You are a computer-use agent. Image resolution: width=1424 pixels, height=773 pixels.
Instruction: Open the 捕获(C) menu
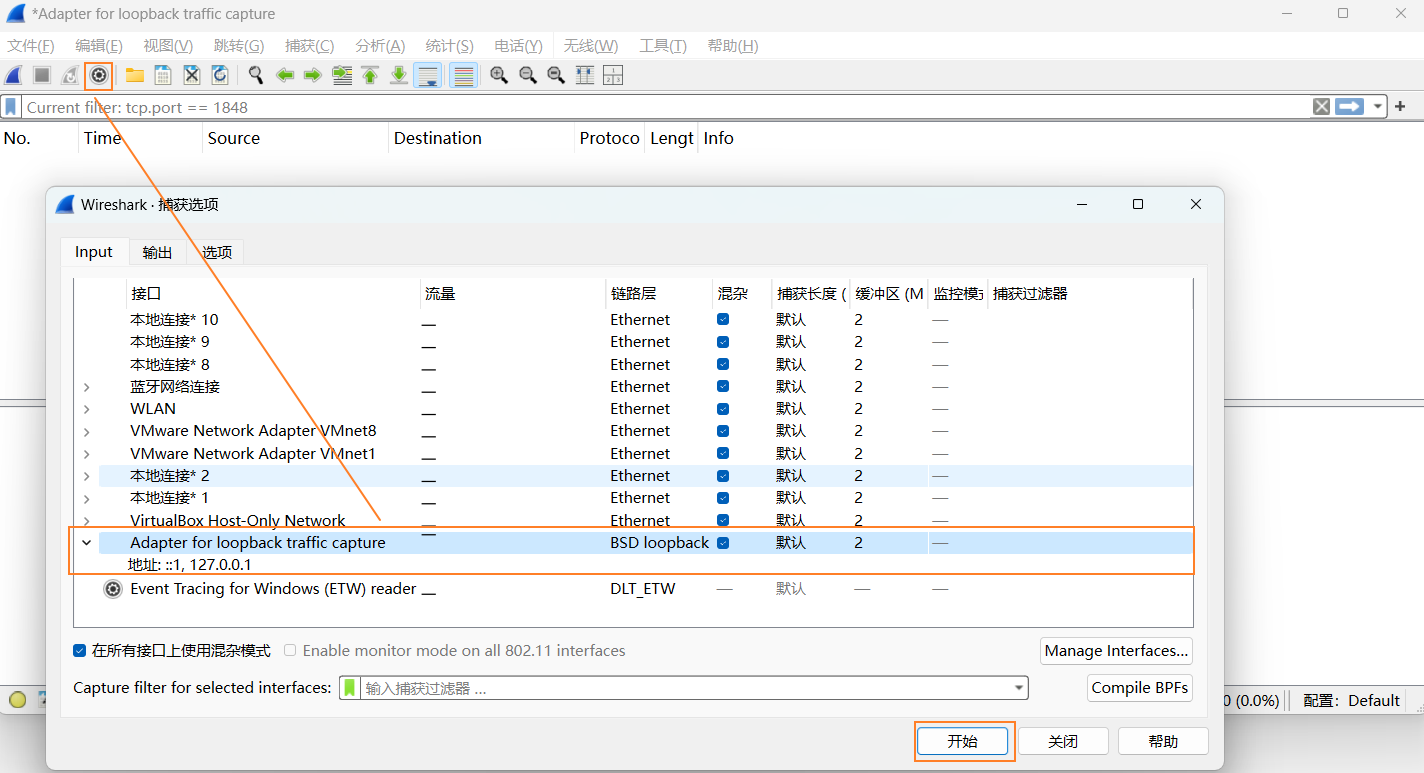coord(309,46)
